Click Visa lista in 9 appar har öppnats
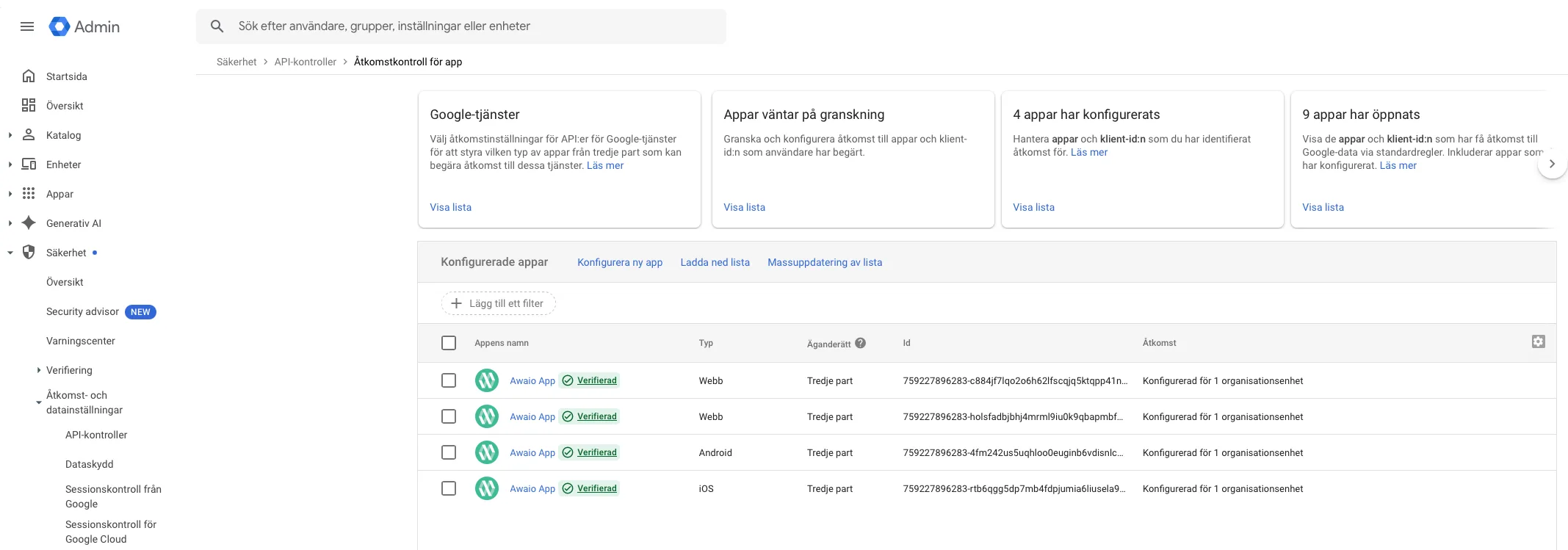This screenshot has width=1568, height=550. click(1323, 207)
